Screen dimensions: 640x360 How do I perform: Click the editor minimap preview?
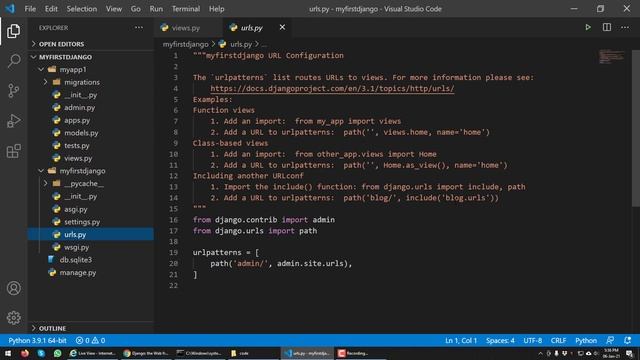pyautogui.click(x=611, y=57)
